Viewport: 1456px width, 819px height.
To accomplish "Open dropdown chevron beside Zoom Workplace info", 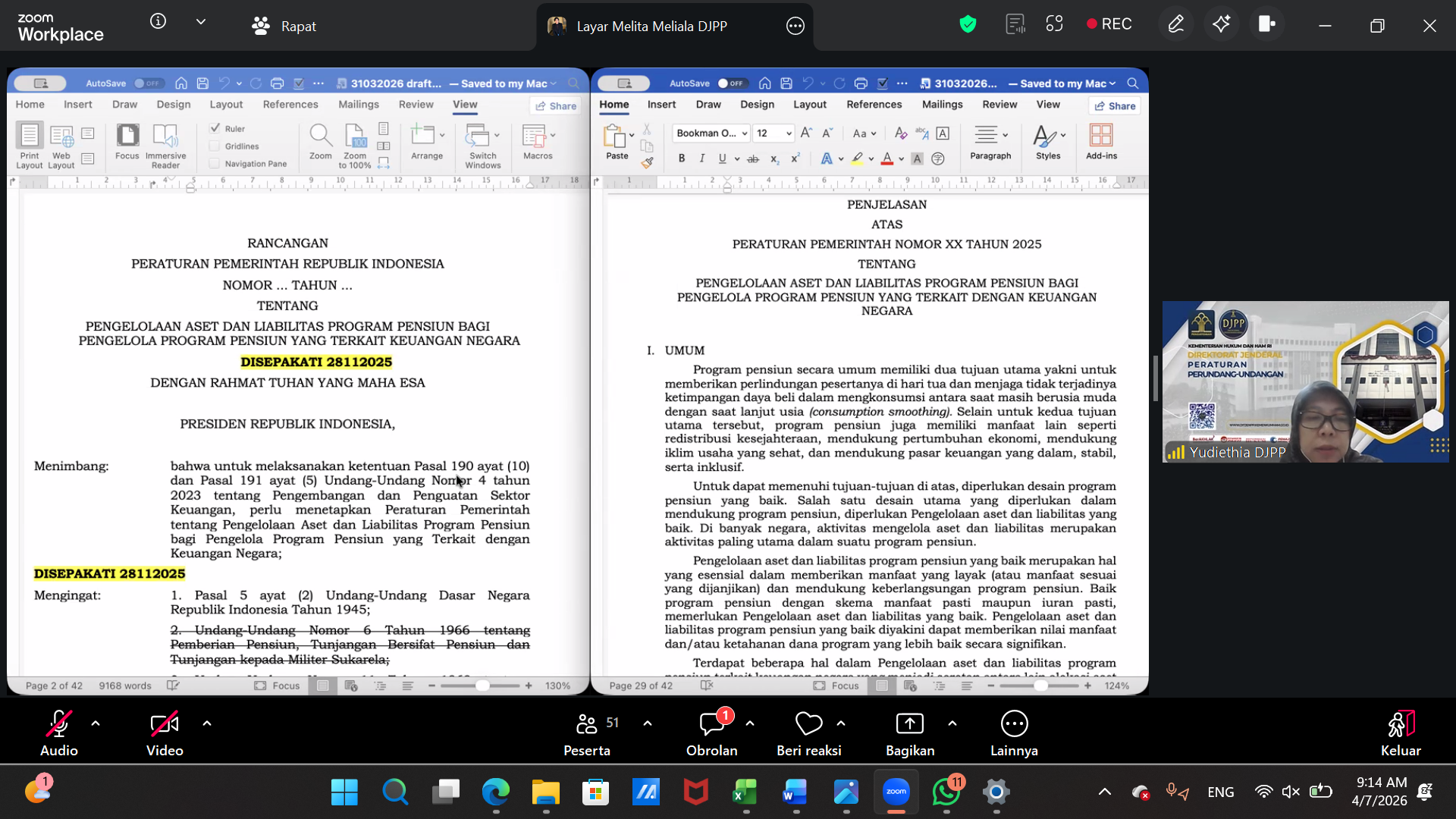I will tap(201, 21).
